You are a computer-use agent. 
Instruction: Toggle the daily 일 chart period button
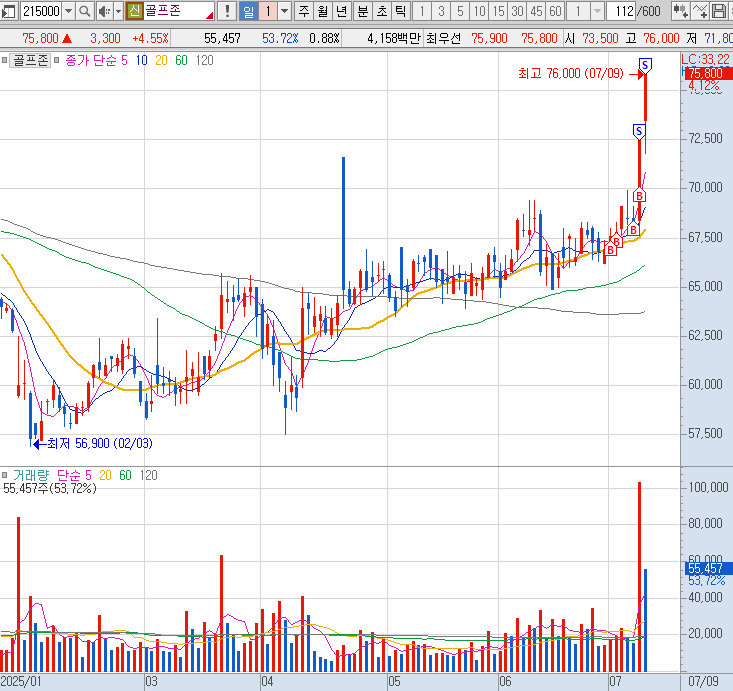[x=248, y=11]
